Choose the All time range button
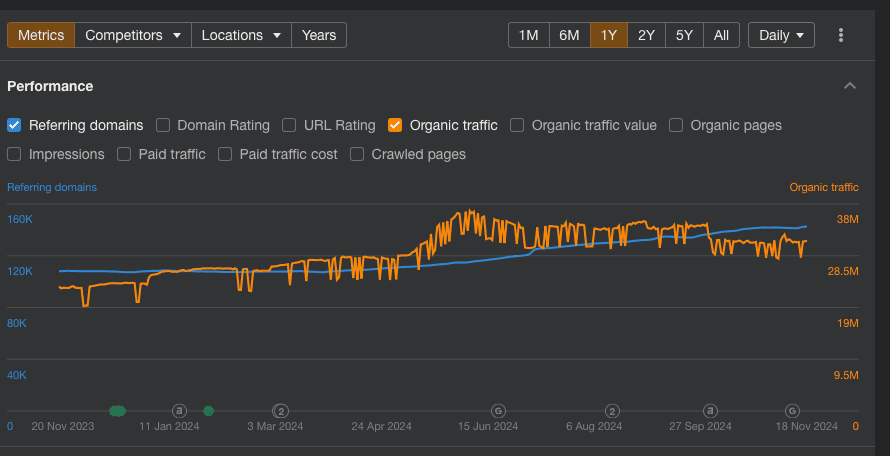890x456 pixels. coord(721,35)
